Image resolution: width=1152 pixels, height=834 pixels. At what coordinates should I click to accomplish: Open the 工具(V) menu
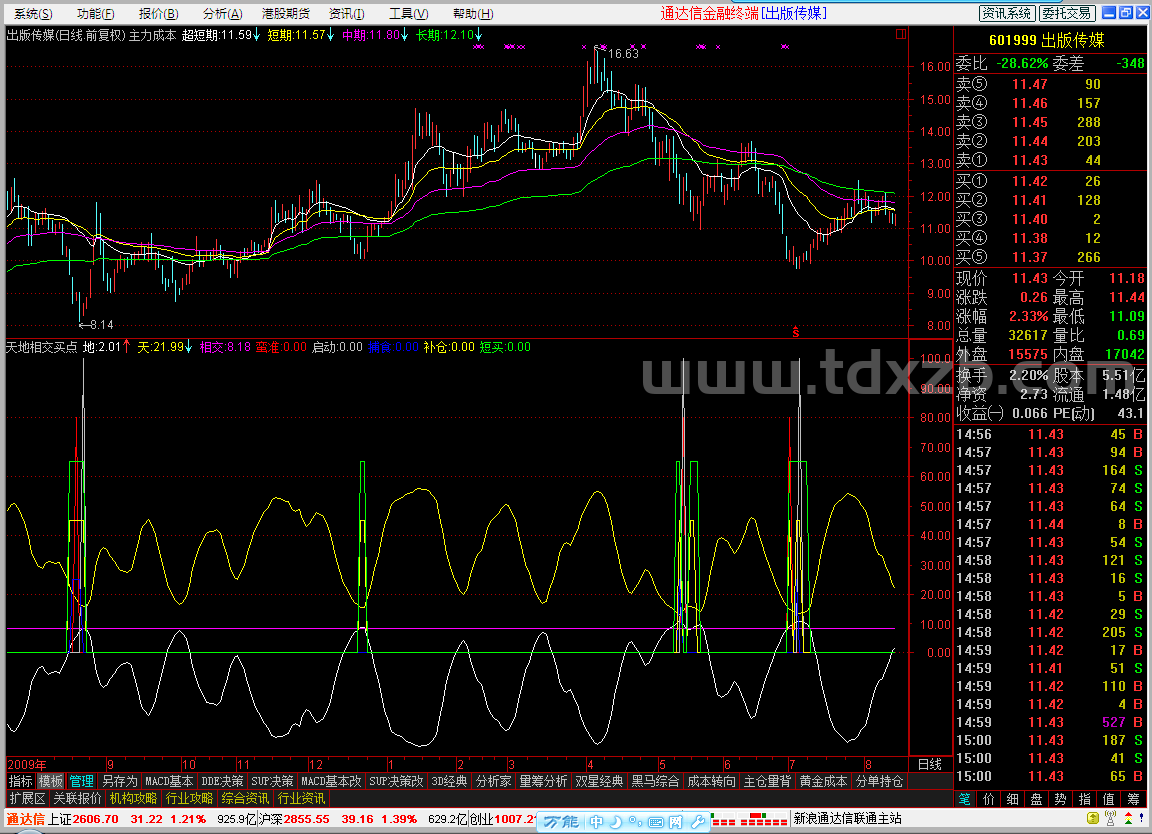tap(408, 13)
